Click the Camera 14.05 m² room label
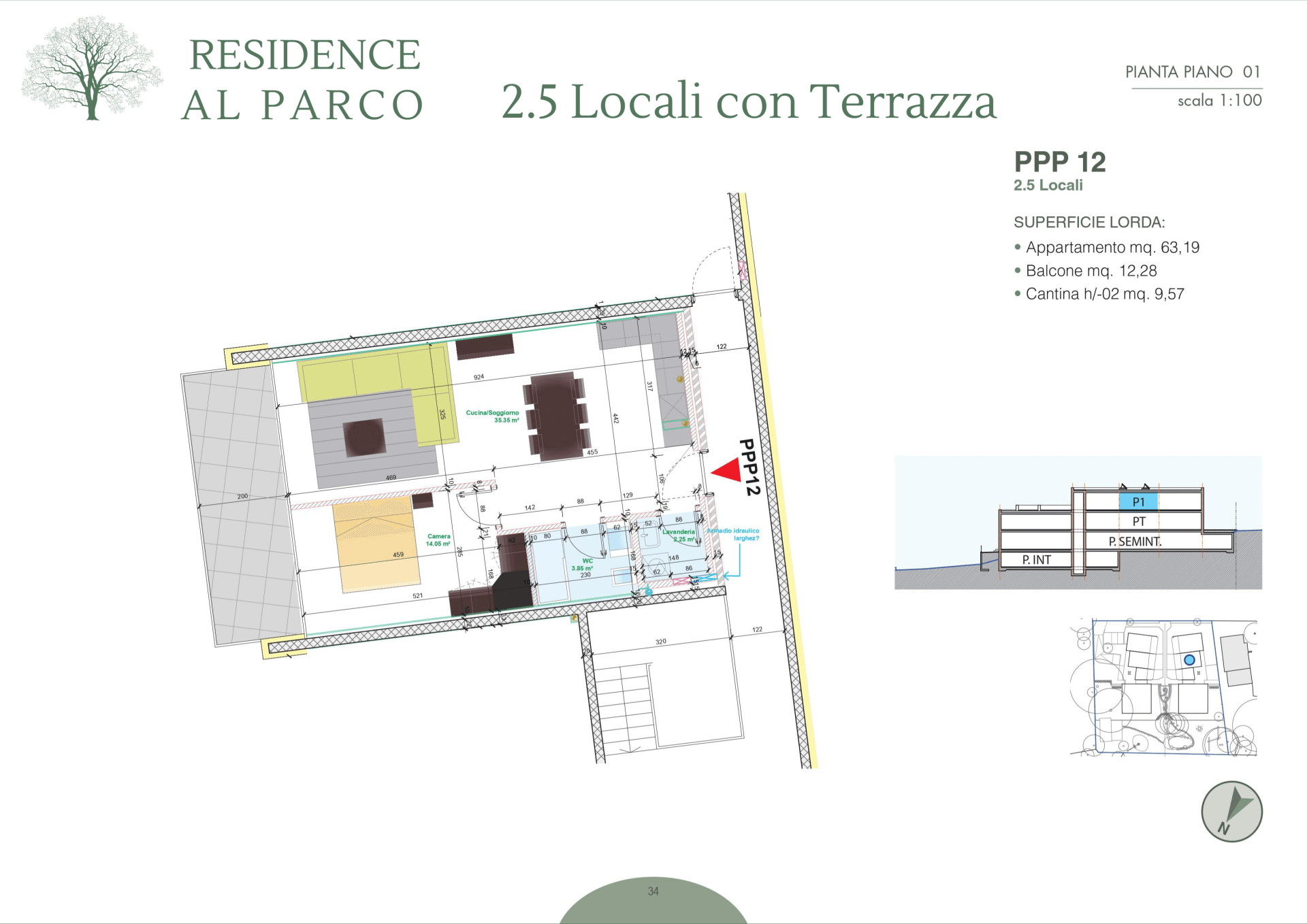The height and width of the screenshot is (924, 1307). [438, 540]
